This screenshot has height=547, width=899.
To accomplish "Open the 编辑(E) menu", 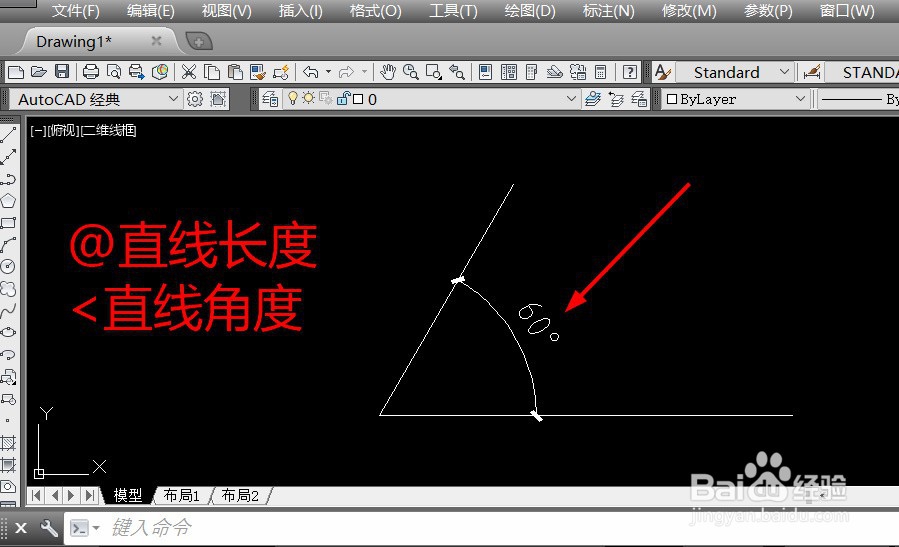I will 151,11.
